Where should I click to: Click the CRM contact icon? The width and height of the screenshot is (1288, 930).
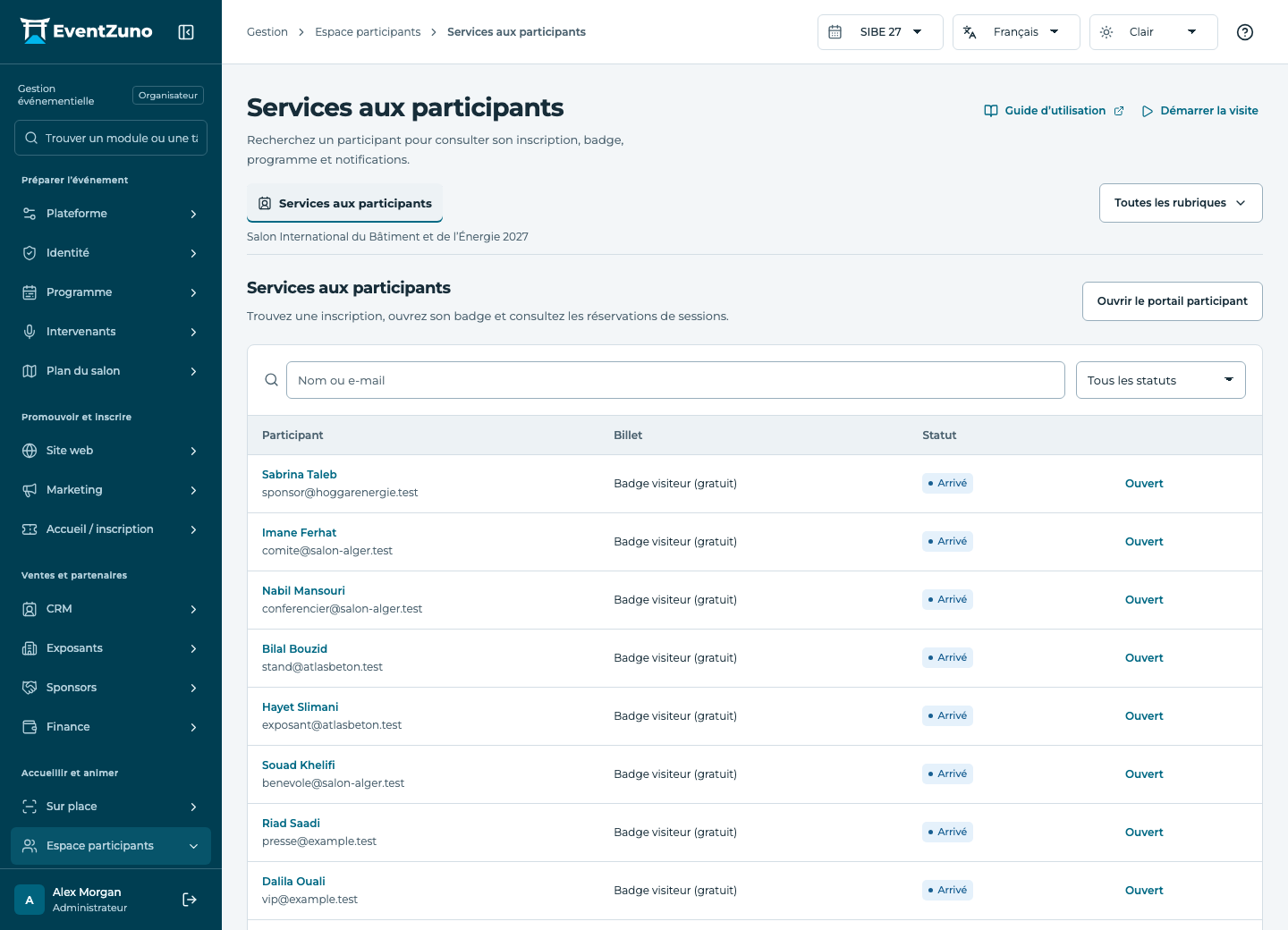tap(30, 609)
